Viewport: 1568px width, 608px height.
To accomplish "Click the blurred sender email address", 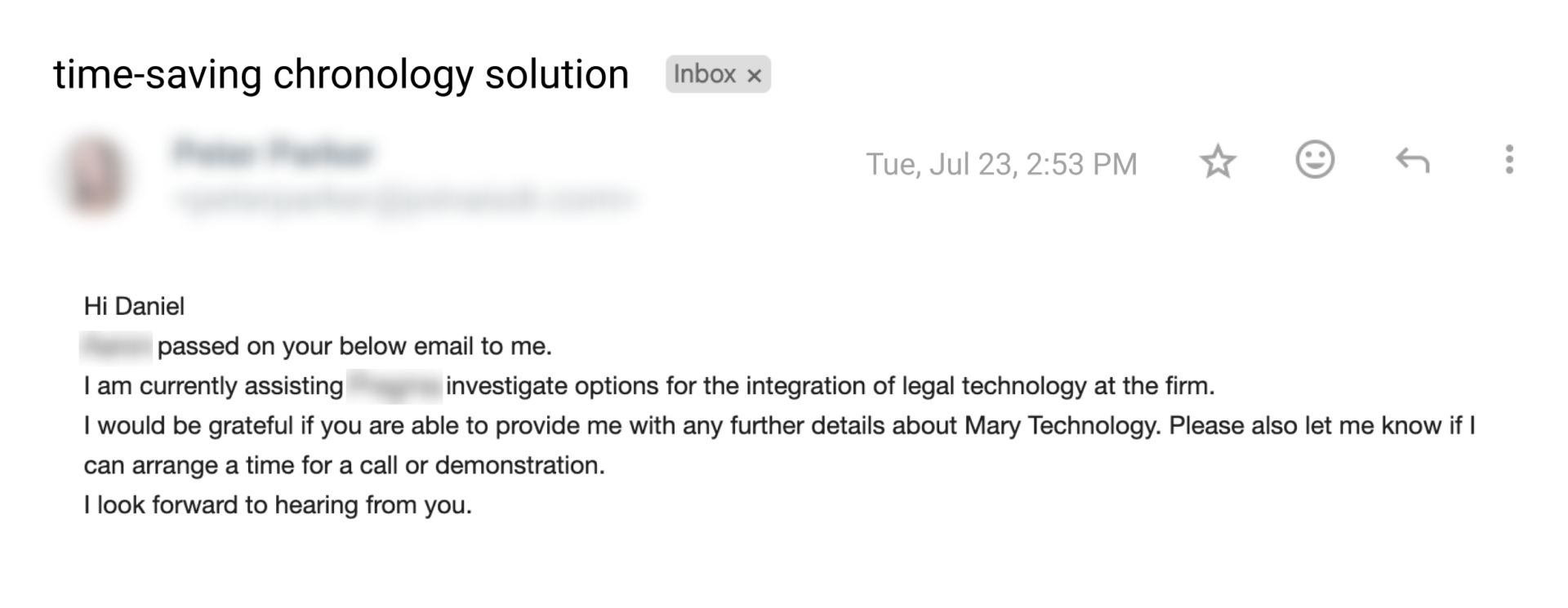I will (x=404, y=198).
